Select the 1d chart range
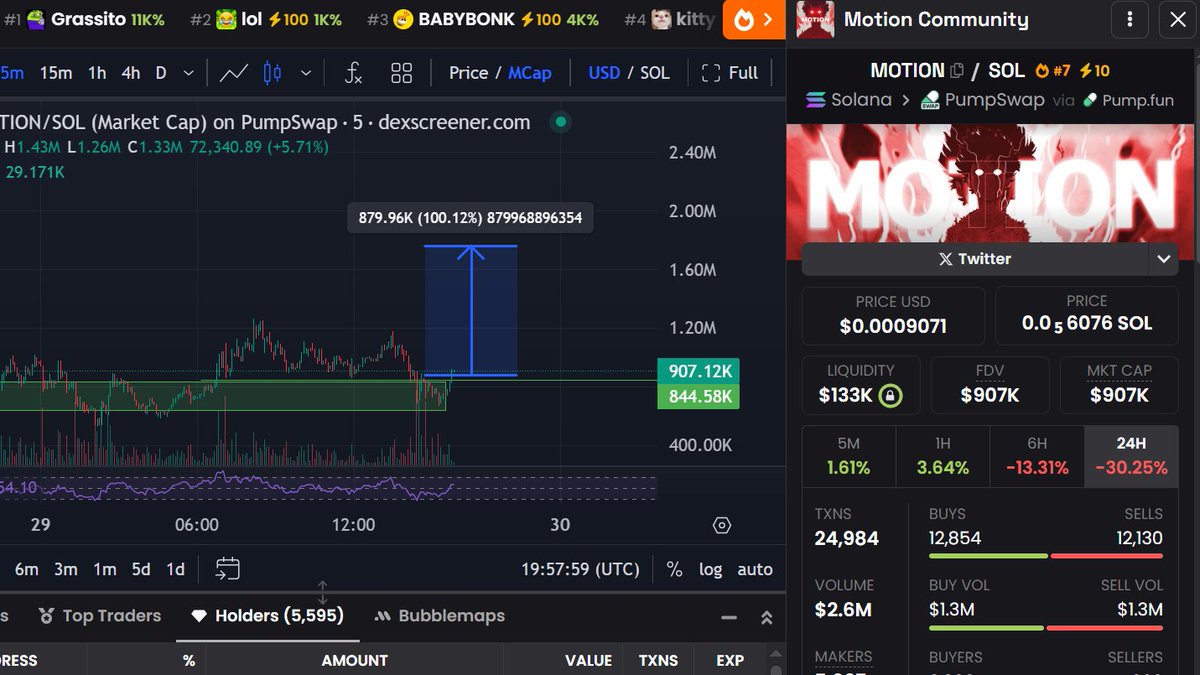Image resolution: width=1200 pixels, height=675 pixels. 174,567
